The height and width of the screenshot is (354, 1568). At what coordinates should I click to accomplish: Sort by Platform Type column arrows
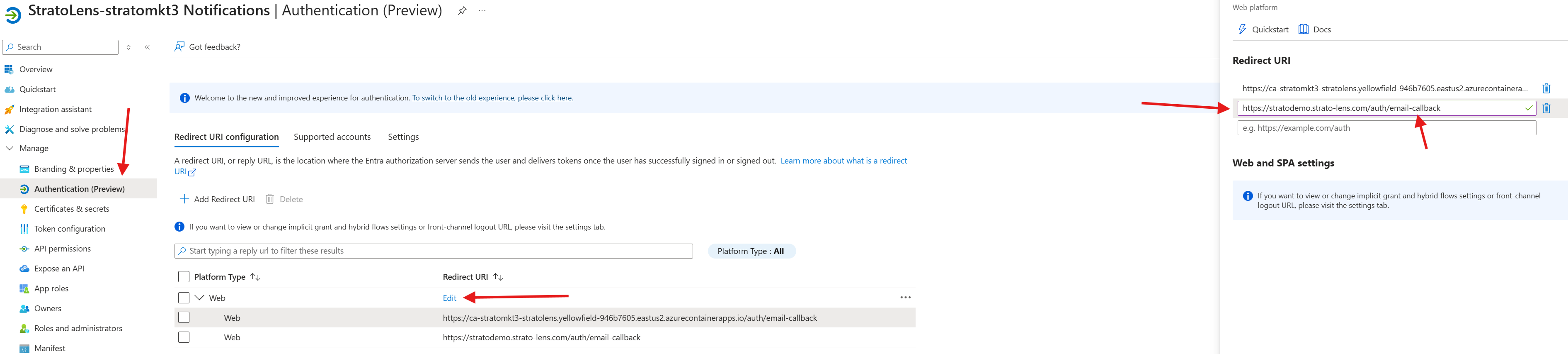click(x=256, y=277)
